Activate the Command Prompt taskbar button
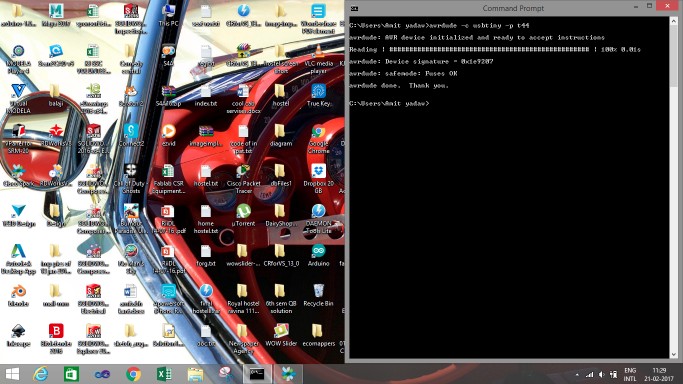This screenshot has height=384, width=683. tap(257, 374)
